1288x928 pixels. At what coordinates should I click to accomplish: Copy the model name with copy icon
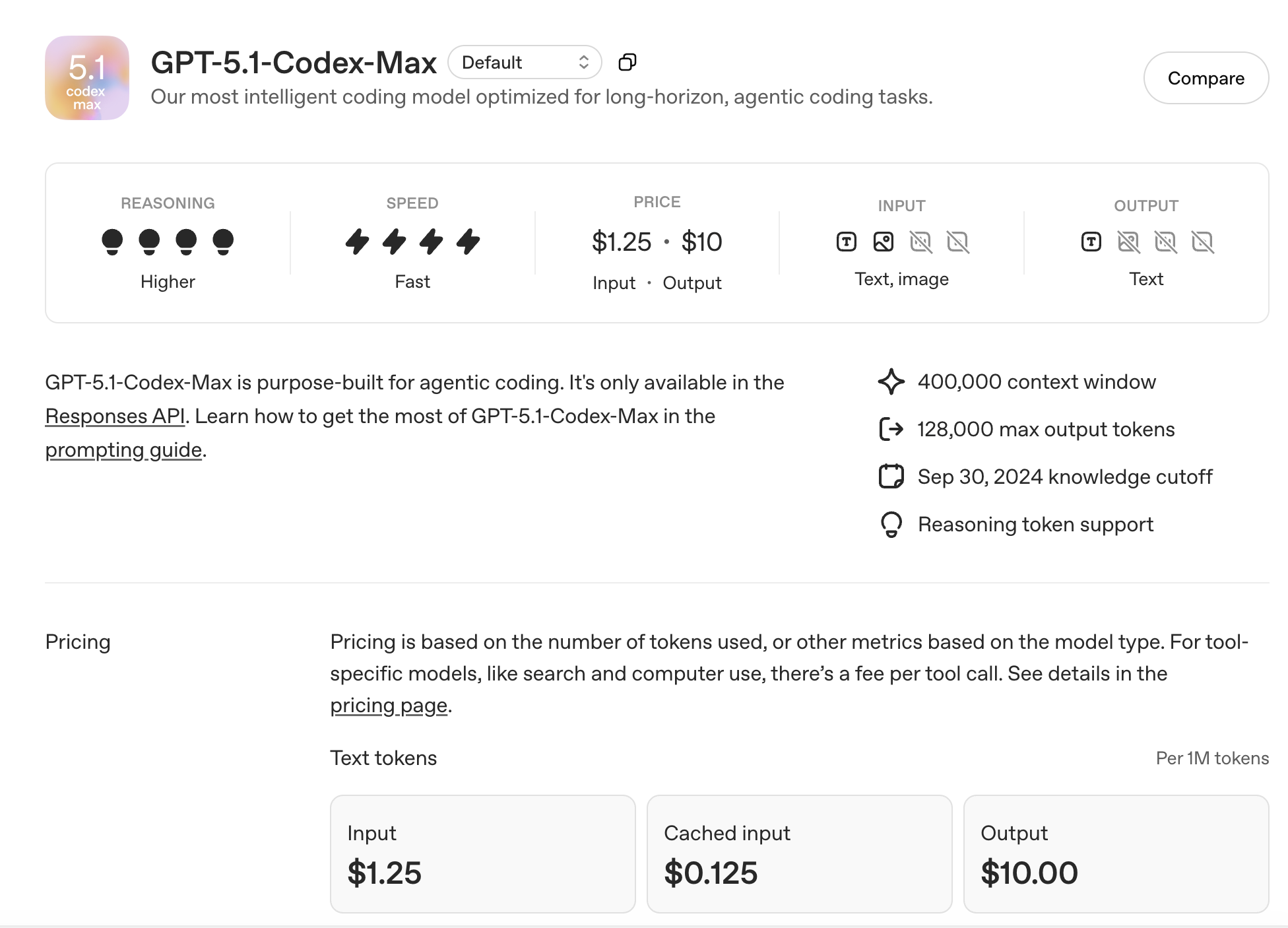tap(627, 63)
